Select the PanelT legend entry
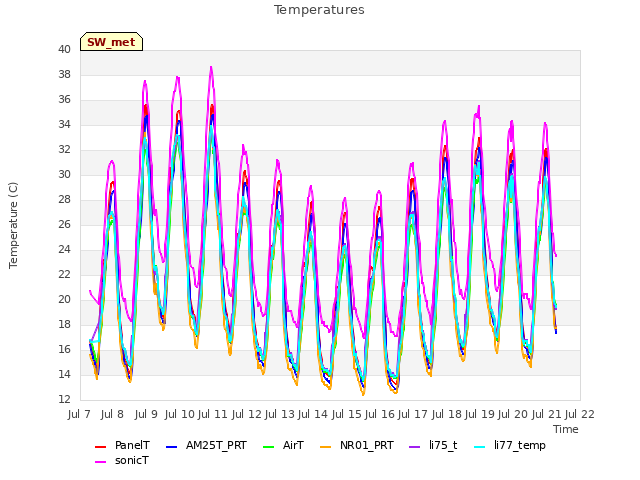This screenshot has height=480, width=640. click(122, 445)
